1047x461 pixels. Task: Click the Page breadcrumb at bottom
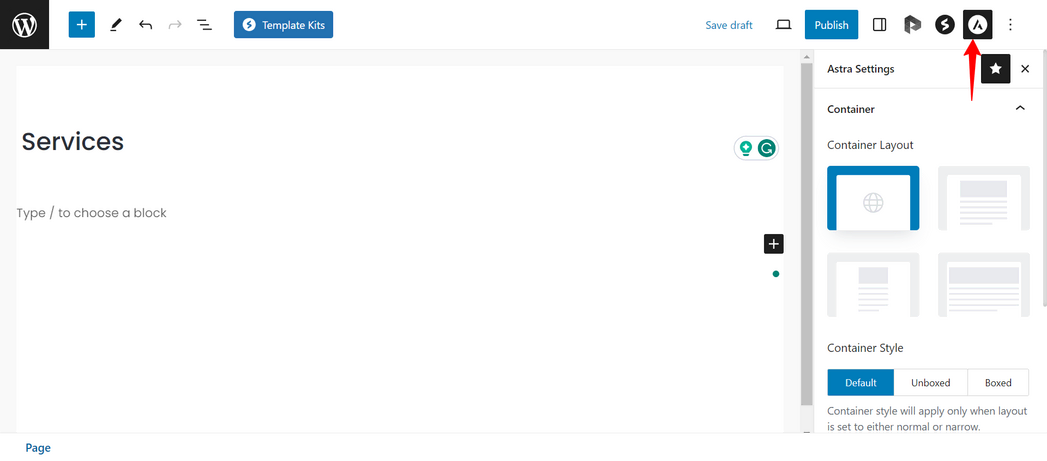coord(38,448)
